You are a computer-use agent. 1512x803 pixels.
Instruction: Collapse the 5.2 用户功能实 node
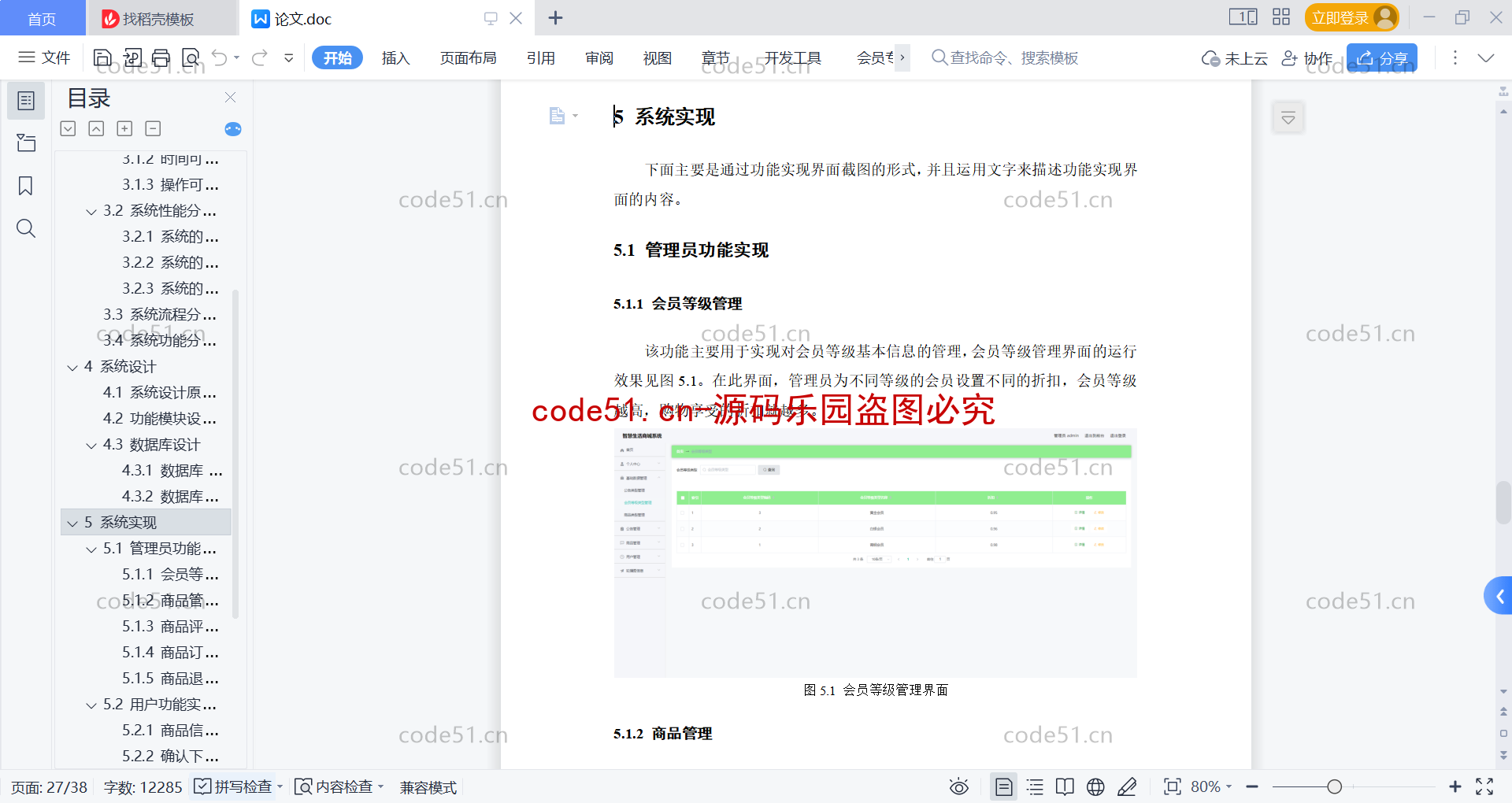pyautogui.click(x=91, y=705)
